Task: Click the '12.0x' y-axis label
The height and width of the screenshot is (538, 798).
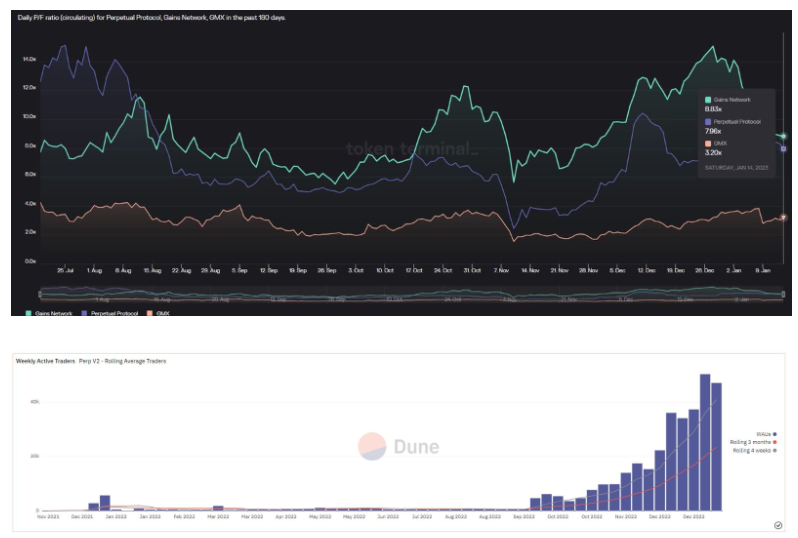Action: click(30, 88)
